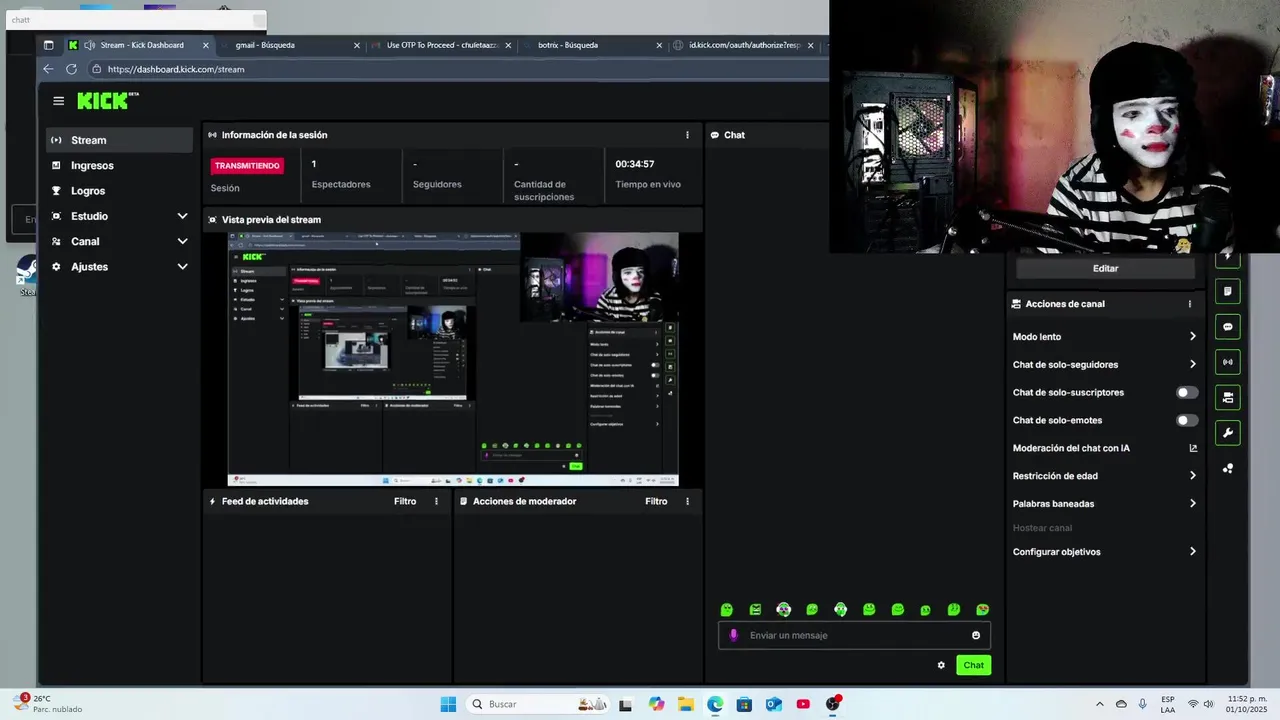Open YouTube app from taskbar
The height and width of the screenshot is (720, 1280).
point(803,704)
